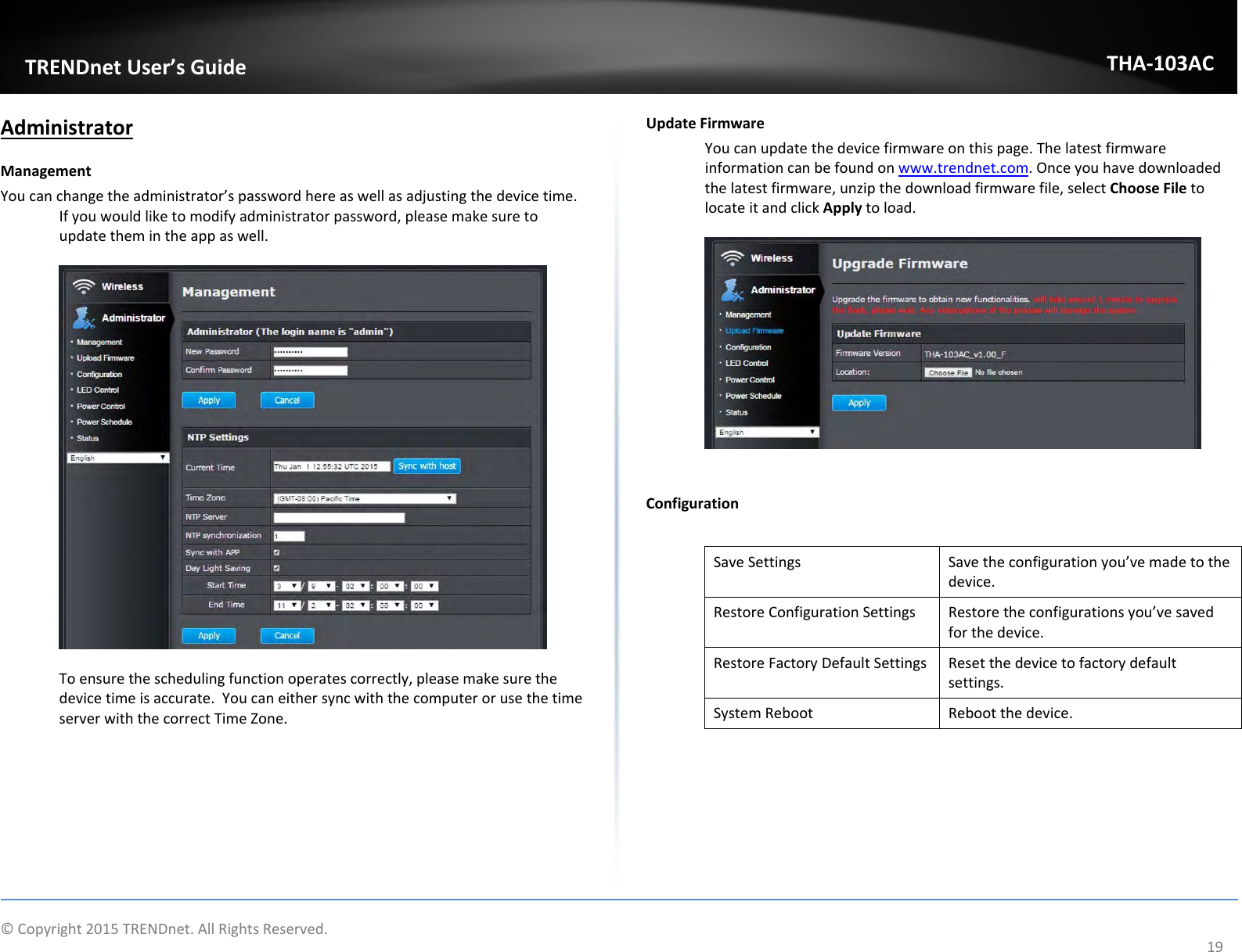
Task: Click Apply in Upgrade Firmware screenshot
Action: pos(859,403)
